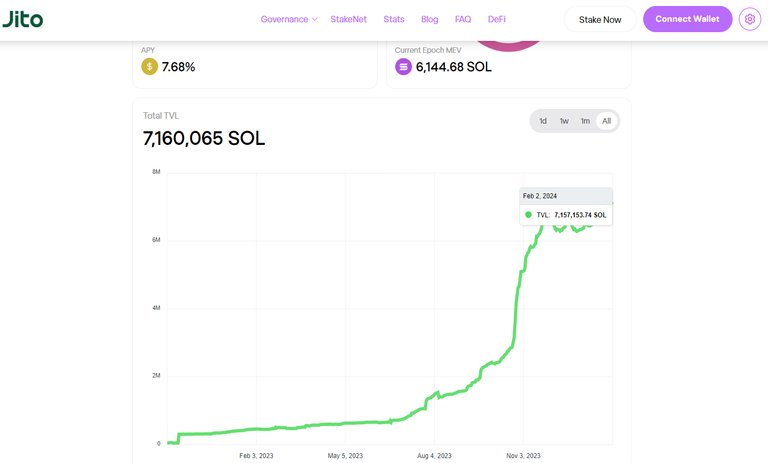768x463 pixels.
Task: Click the May 5, 2023 axis label
Action: [345, 456]
